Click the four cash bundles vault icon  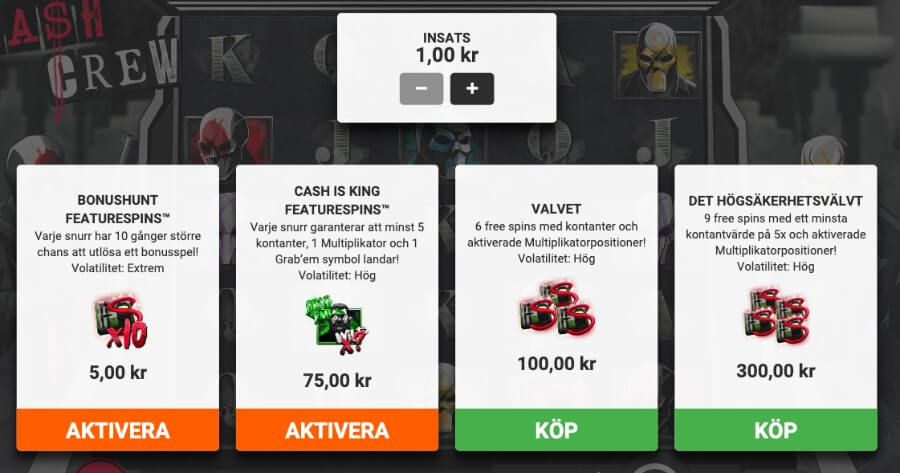pos(776,316)
